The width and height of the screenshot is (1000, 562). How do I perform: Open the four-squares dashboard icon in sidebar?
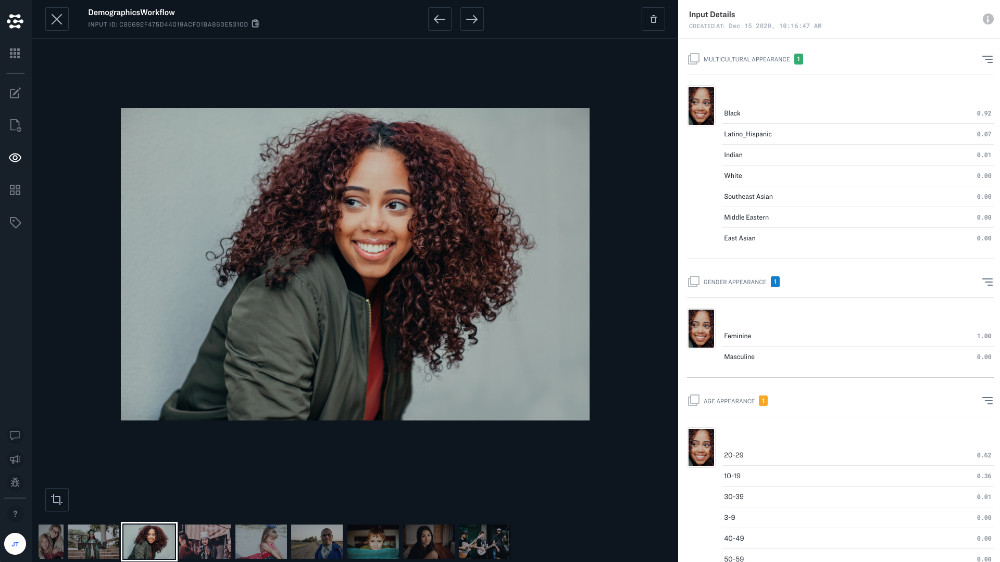tap(15, 190)
